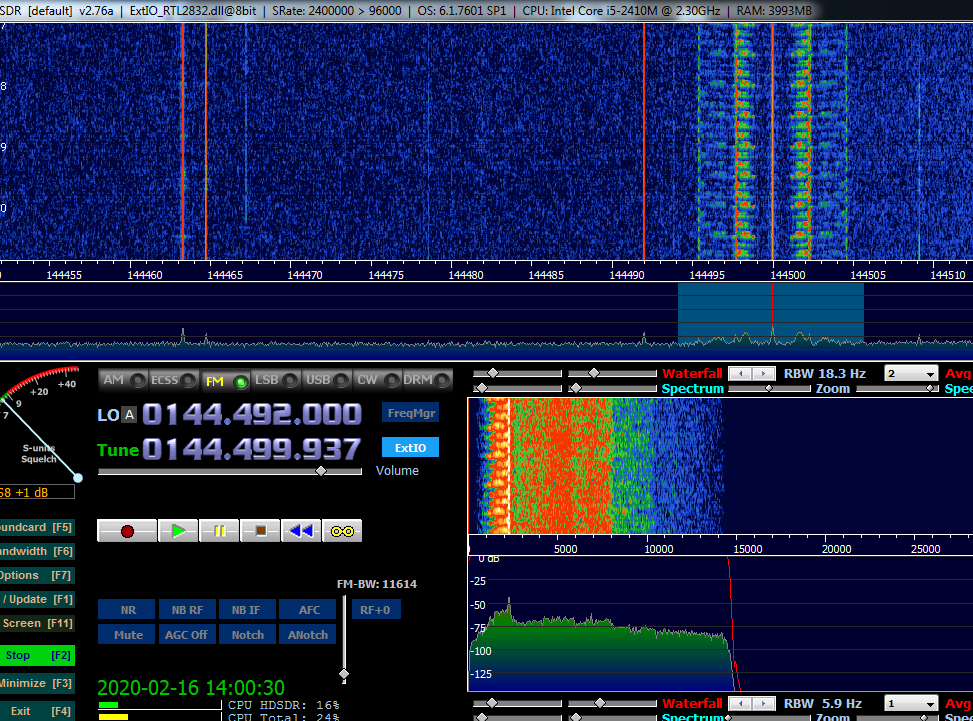973x721 pixels.
Task: Open the Avg dropdown showing 2
Action: [x=910, y=374]
